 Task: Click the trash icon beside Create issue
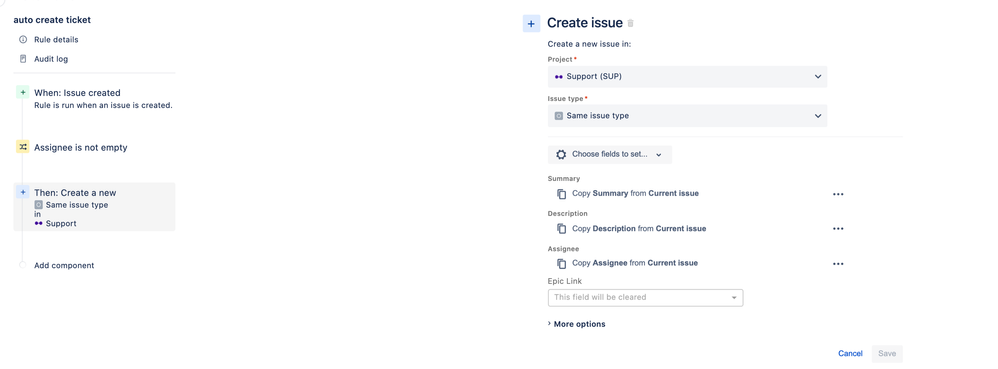(631, 24)
